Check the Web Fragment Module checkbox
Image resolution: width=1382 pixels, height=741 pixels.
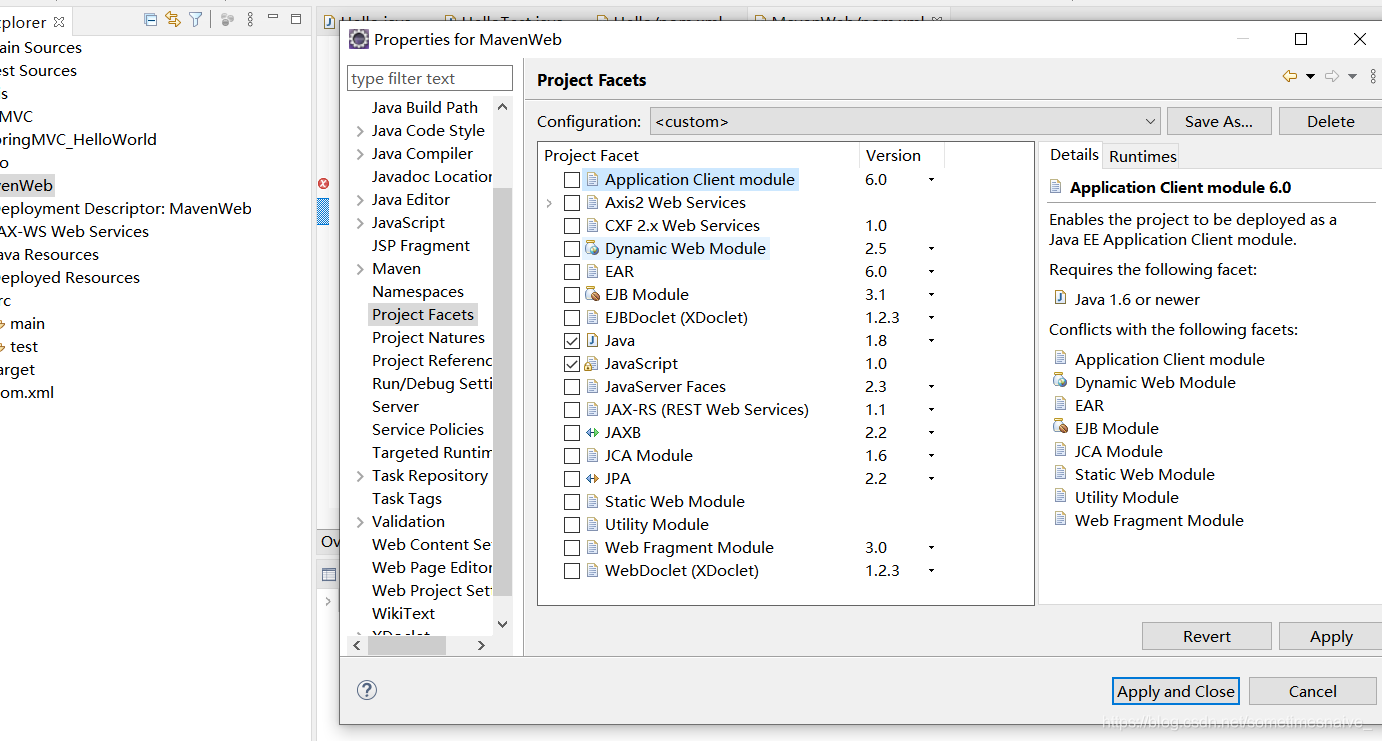tap(571, 548)
